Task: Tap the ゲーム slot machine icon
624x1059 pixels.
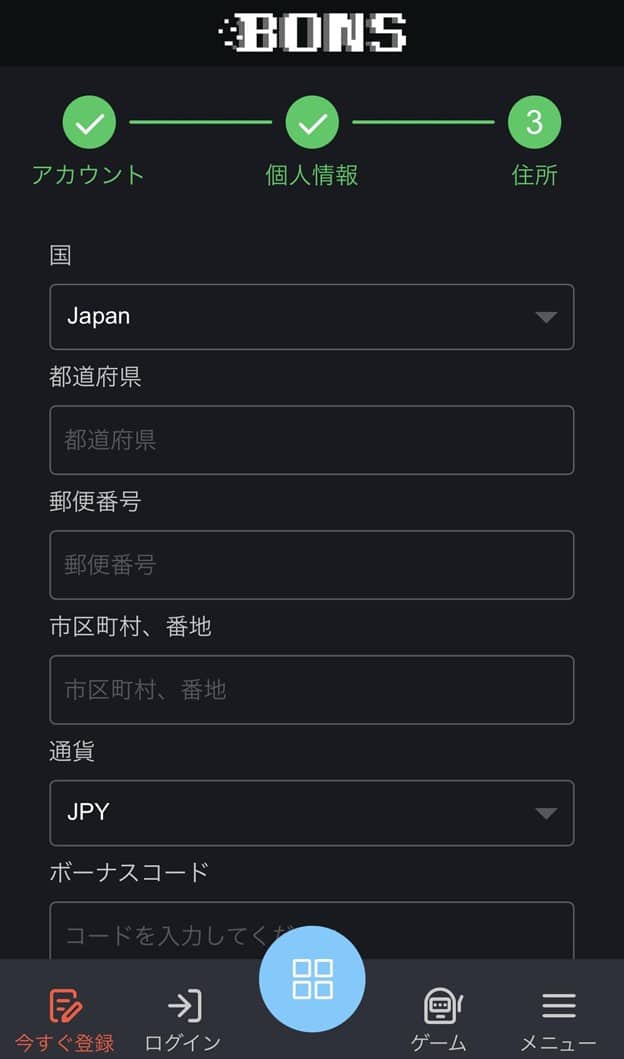Action: coord(440,1005)
